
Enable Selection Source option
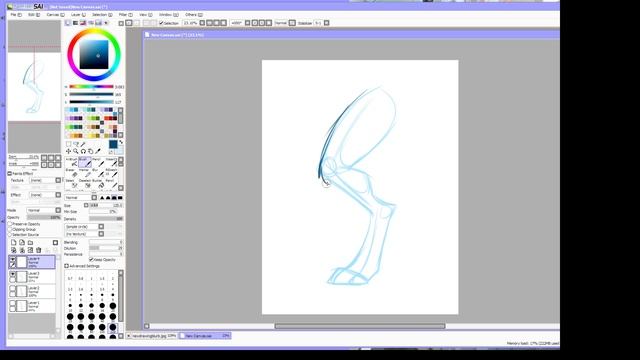point(10,235)
